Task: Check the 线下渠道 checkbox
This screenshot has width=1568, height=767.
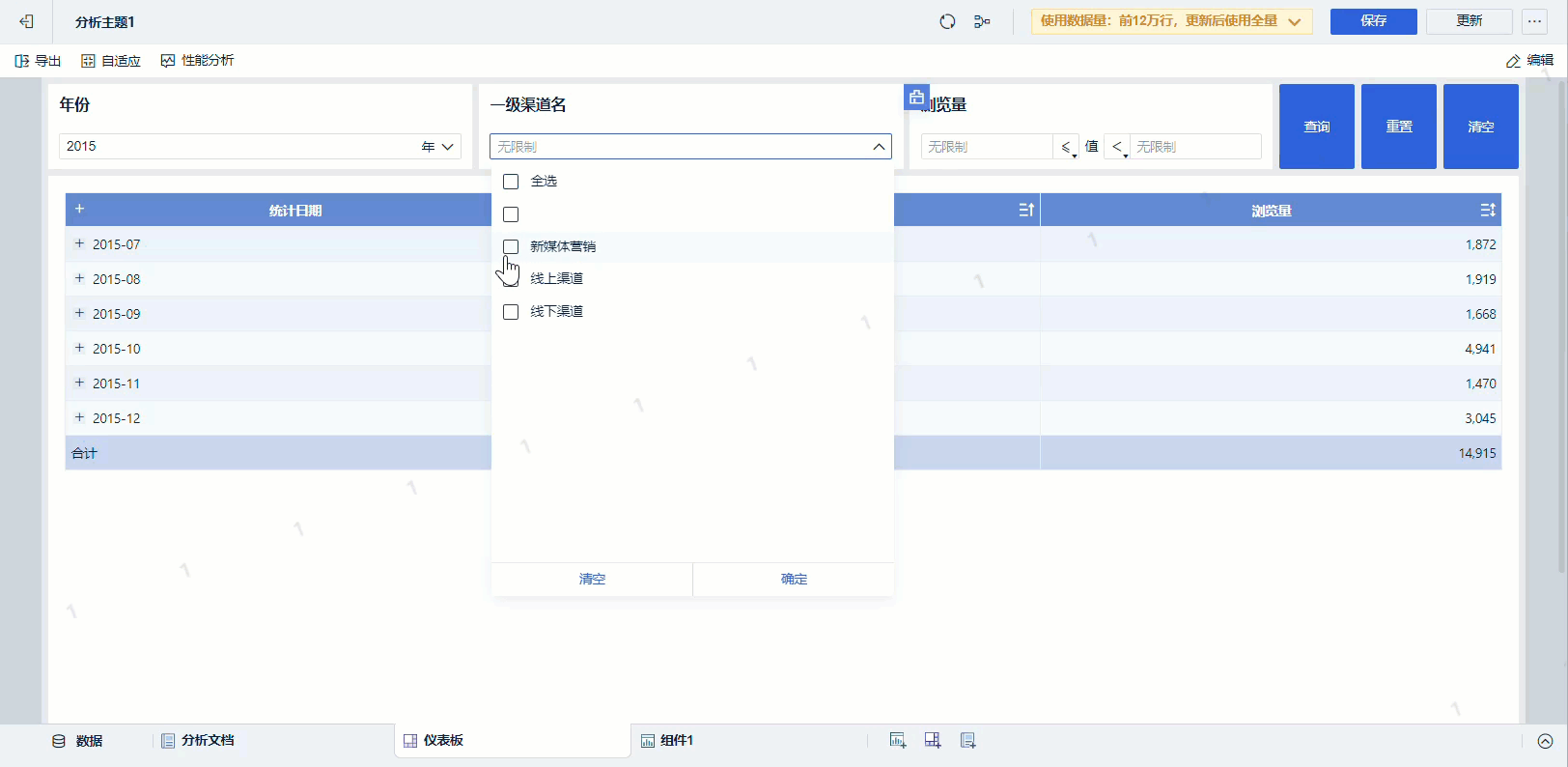Action: [x=511, y=312]
